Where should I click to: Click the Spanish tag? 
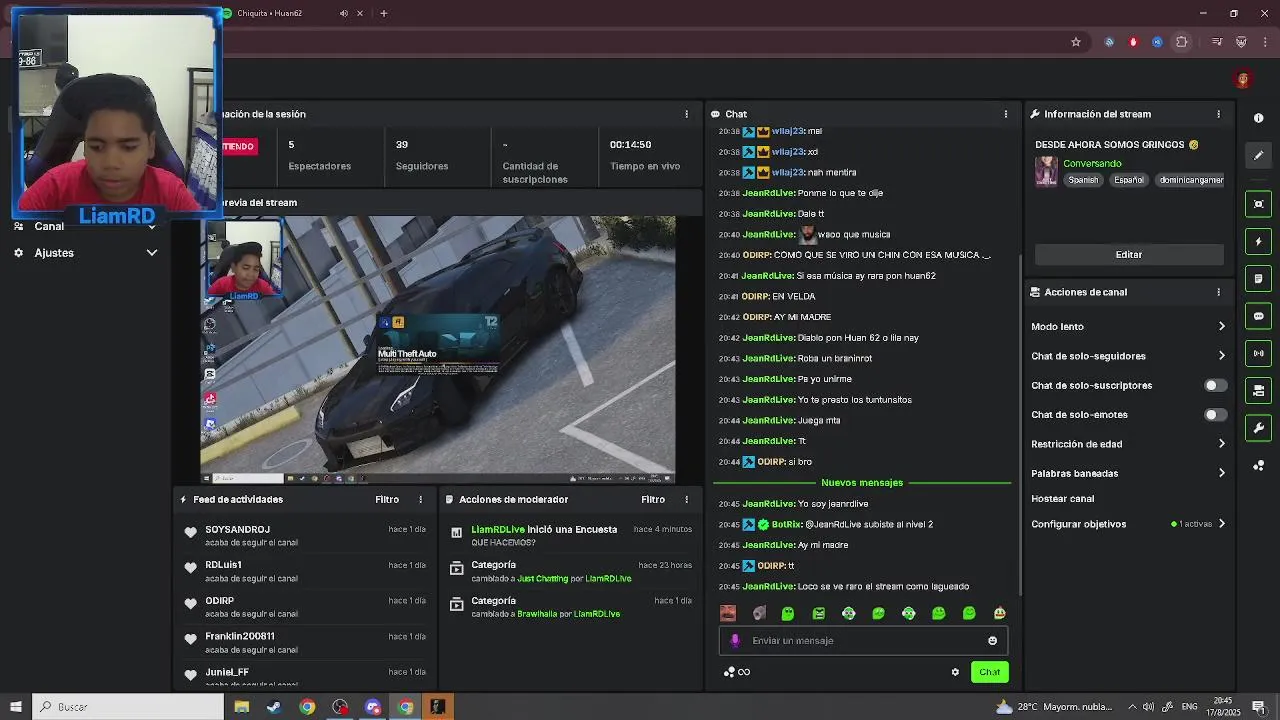click(1083, 180)
